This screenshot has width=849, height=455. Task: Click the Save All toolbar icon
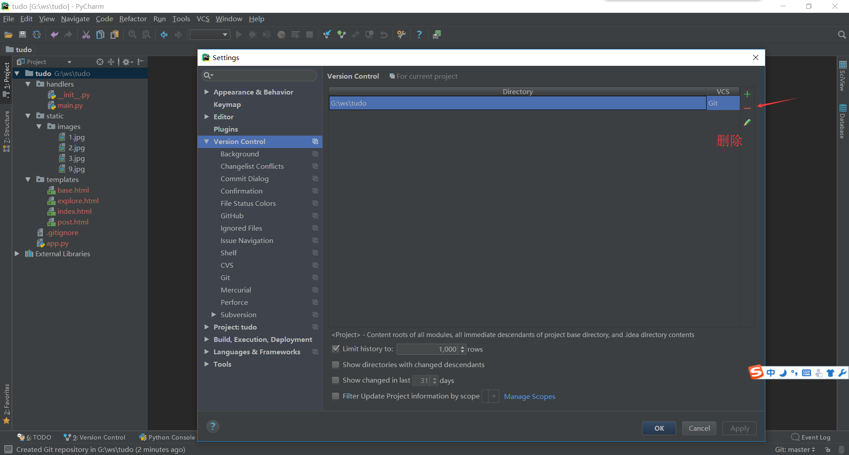[23, 35]
